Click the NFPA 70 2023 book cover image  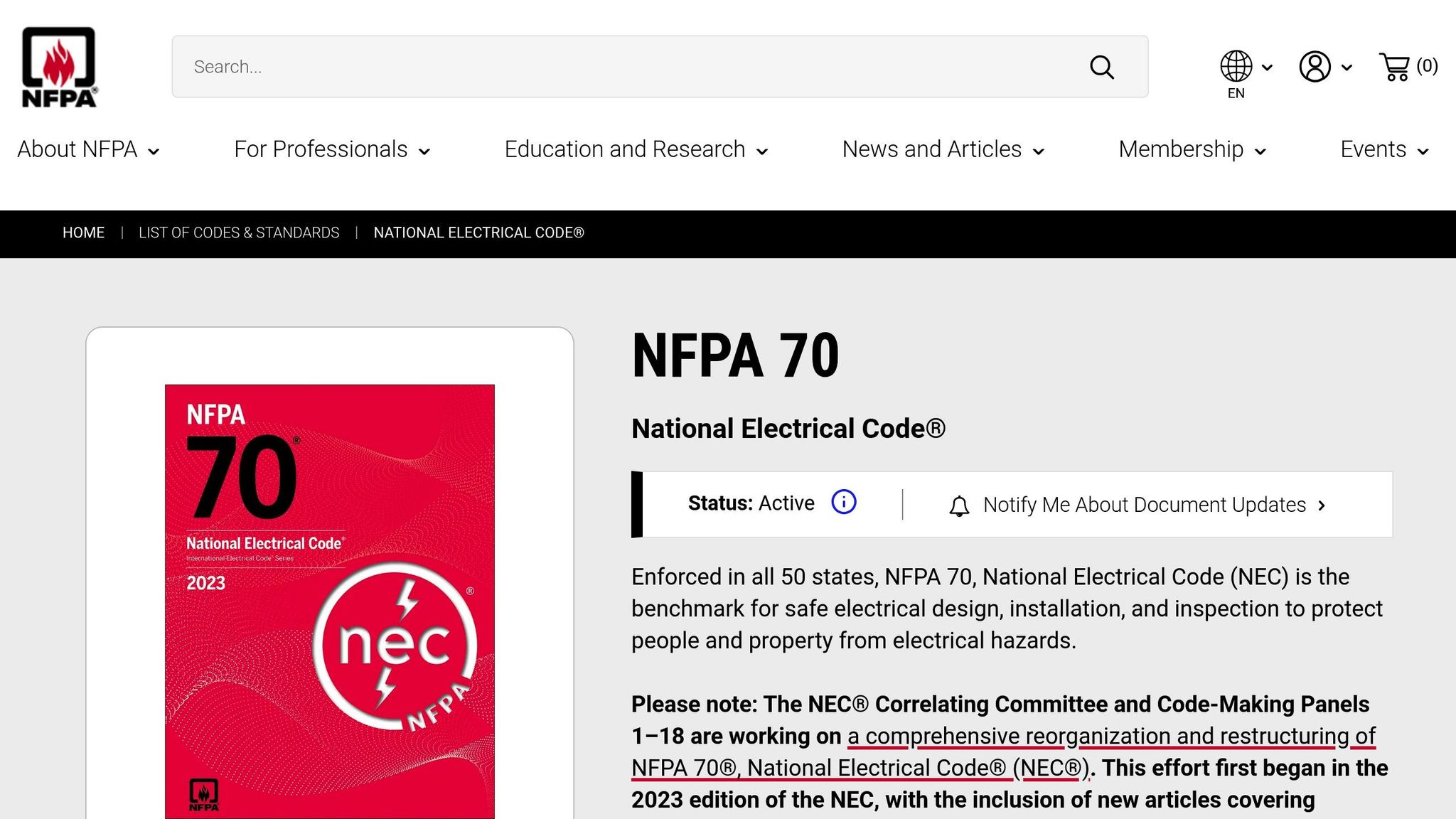(330, 601)
